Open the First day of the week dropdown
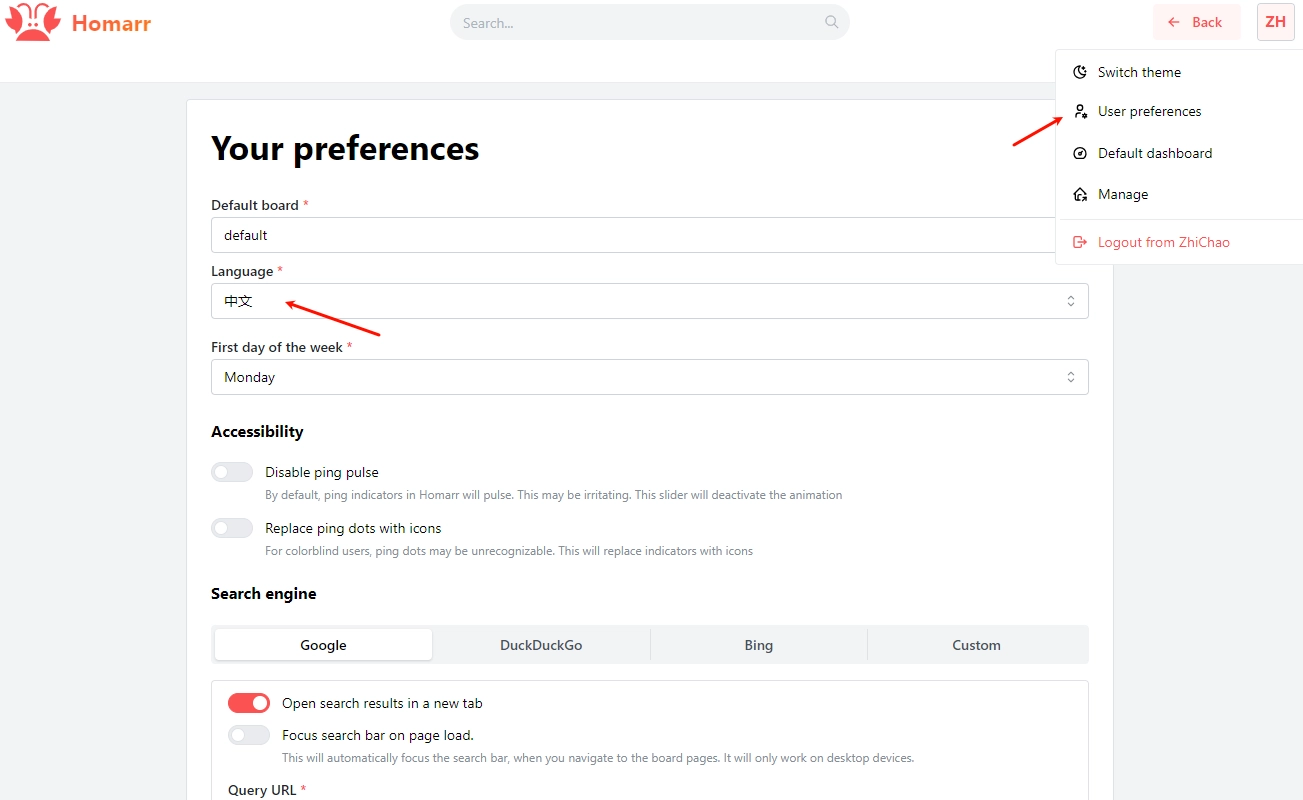1303x800 pixels. coord(650,376)
